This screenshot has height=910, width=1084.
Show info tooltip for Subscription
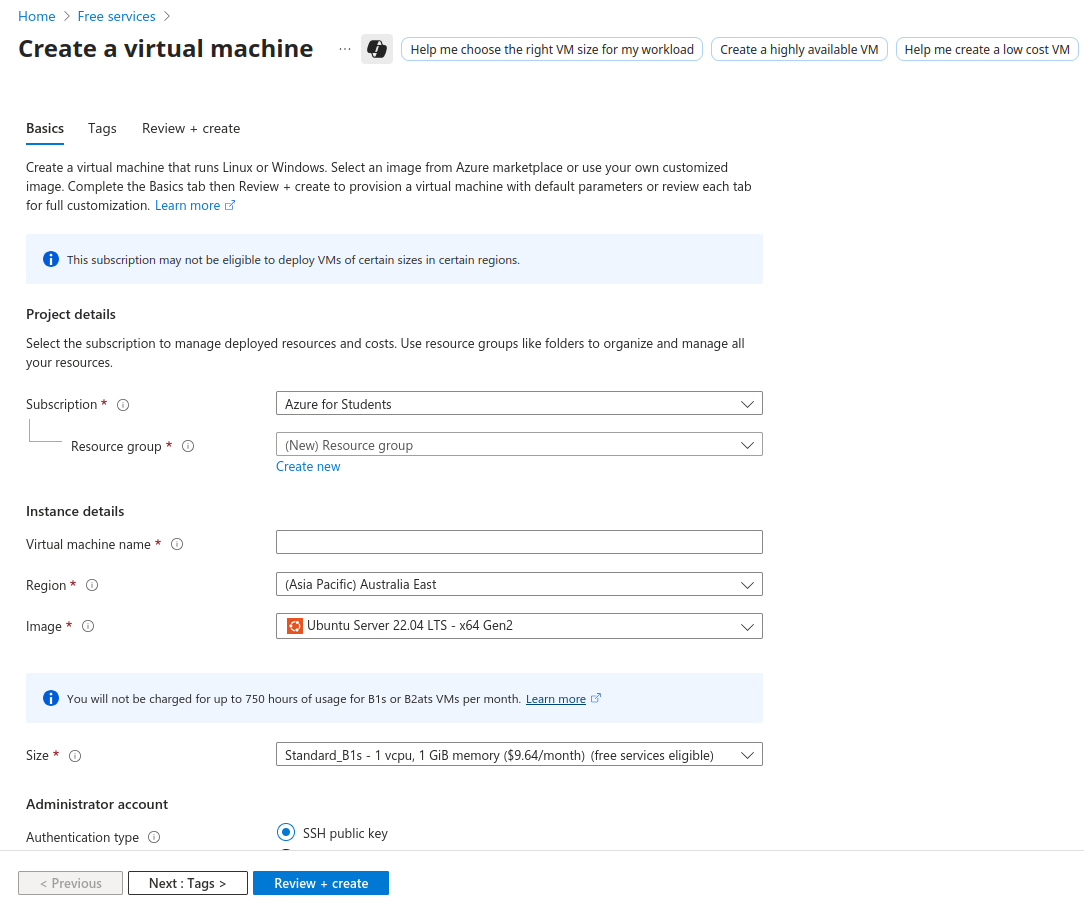click(x=123, y=405)
